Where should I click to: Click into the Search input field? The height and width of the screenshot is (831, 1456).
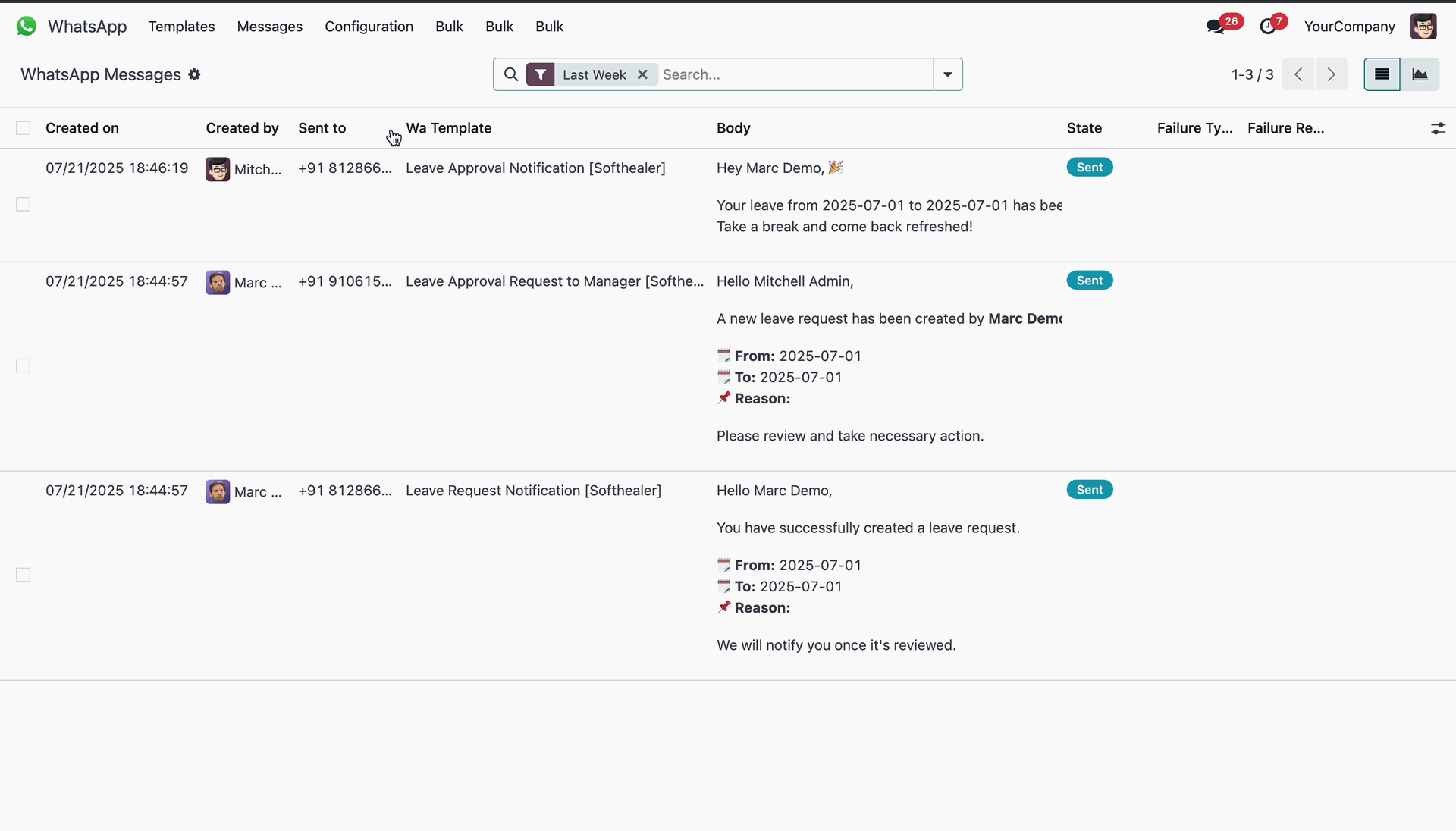pyautogui.click(x=792, y=74)
